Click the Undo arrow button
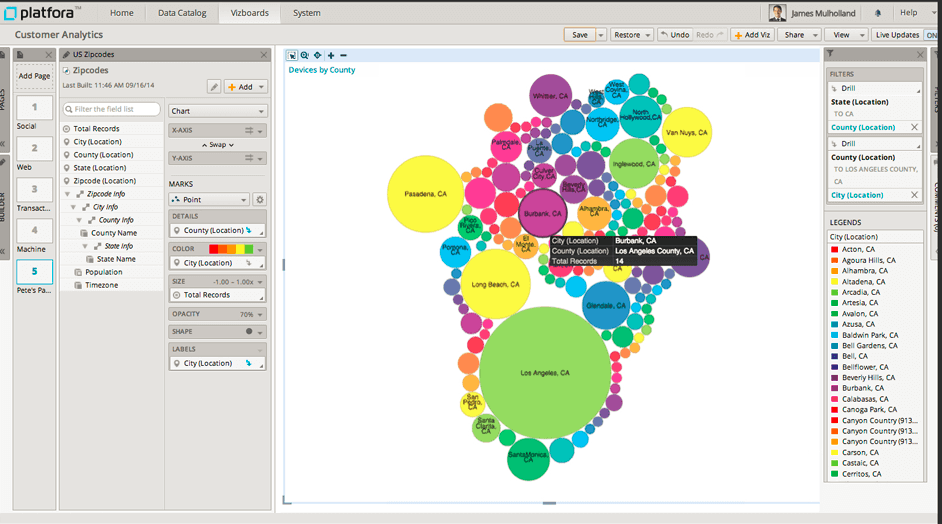Screen dimensions: 942x524 click(x=675, y=35)
